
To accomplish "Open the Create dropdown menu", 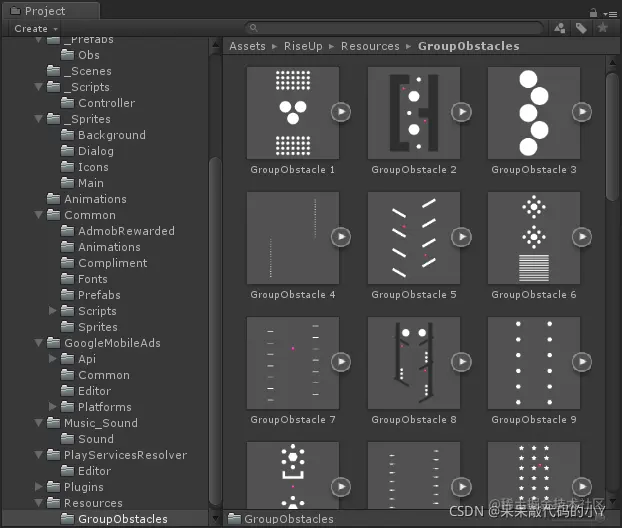I will click(x=36, y=29).
